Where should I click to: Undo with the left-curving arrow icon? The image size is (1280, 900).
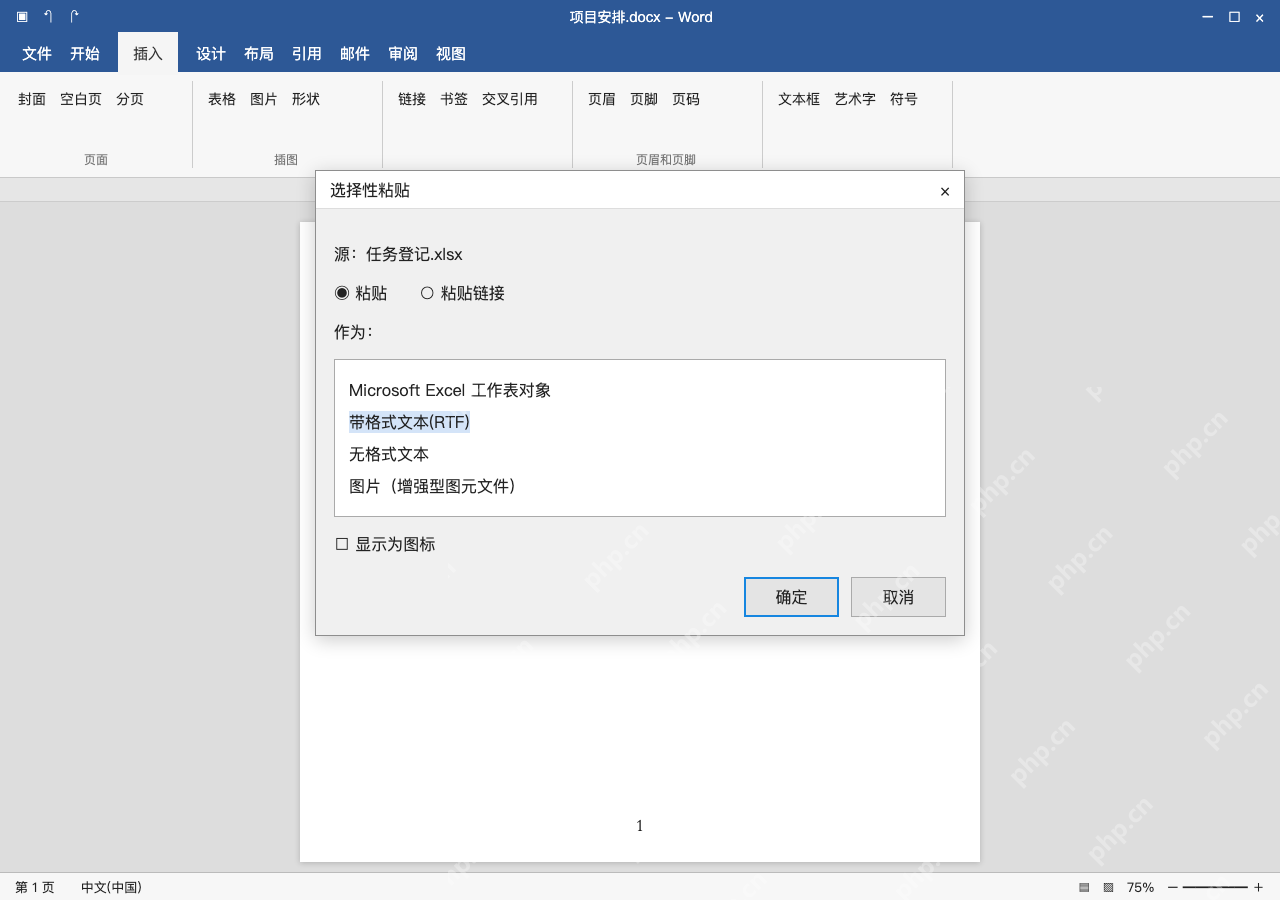48,17
